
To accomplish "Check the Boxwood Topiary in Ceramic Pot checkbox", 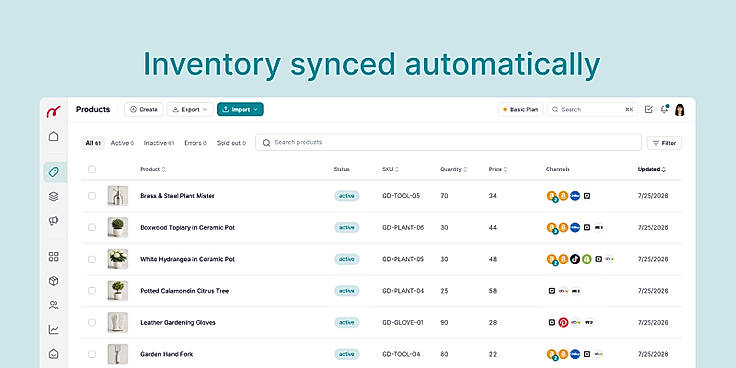I will (x=92, y=228).
